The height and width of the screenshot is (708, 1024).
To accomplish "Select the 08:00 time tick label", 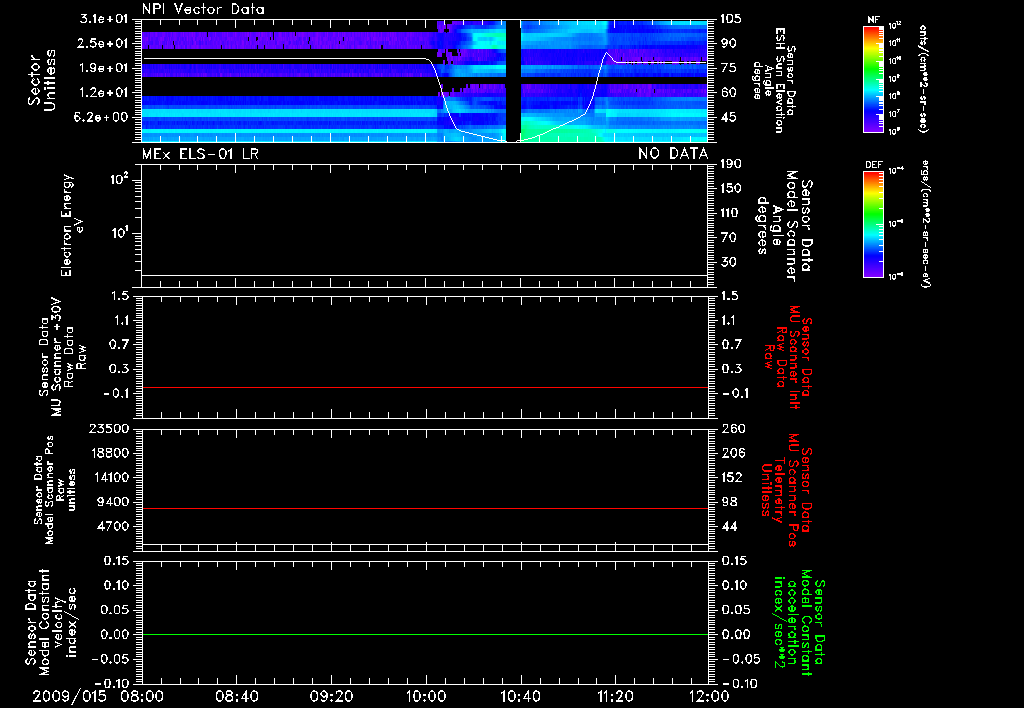I will click(x=142, y=696).
